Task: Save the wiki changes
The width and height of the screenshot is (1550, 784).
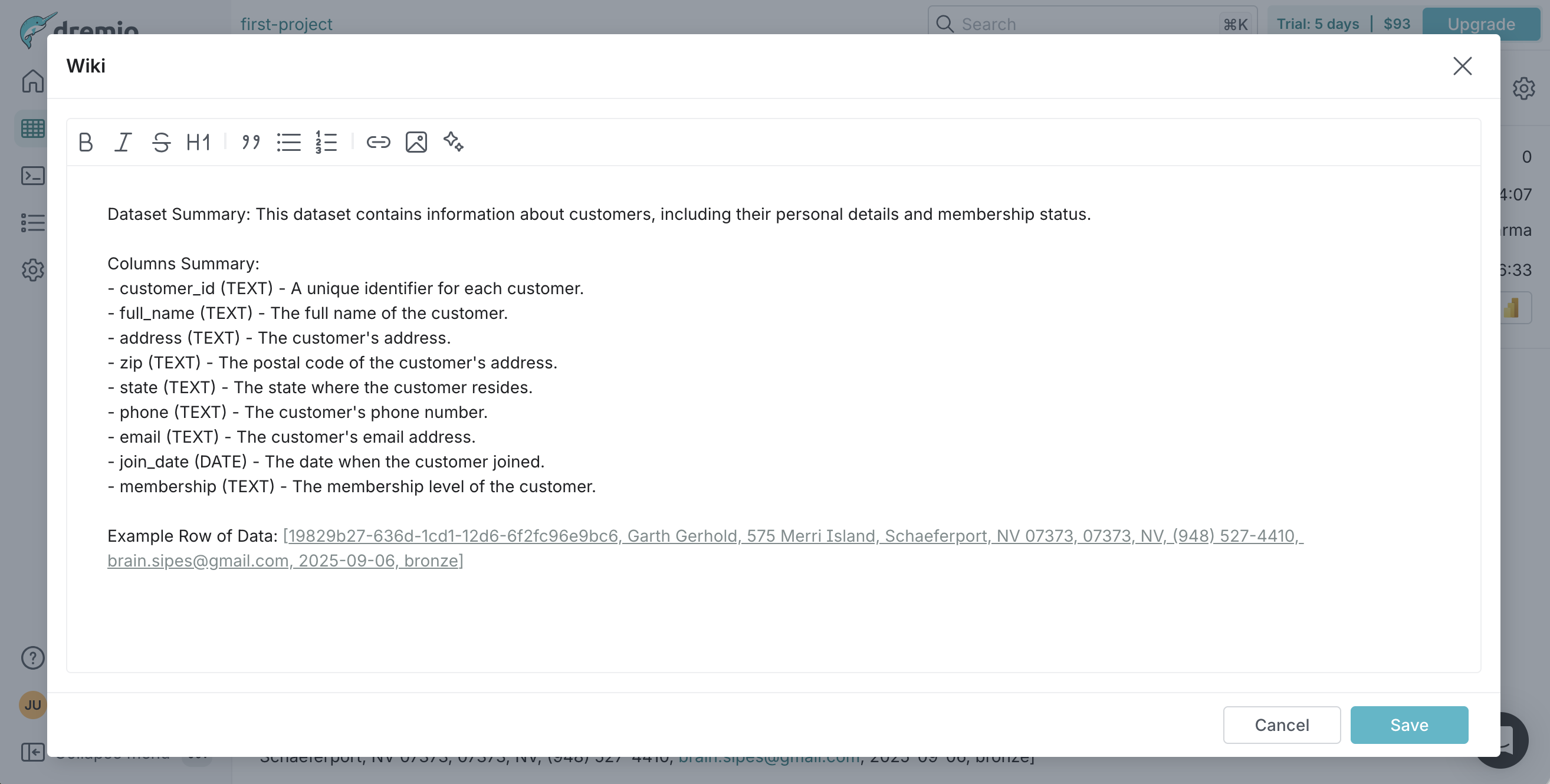Action: coord(1409,725)
